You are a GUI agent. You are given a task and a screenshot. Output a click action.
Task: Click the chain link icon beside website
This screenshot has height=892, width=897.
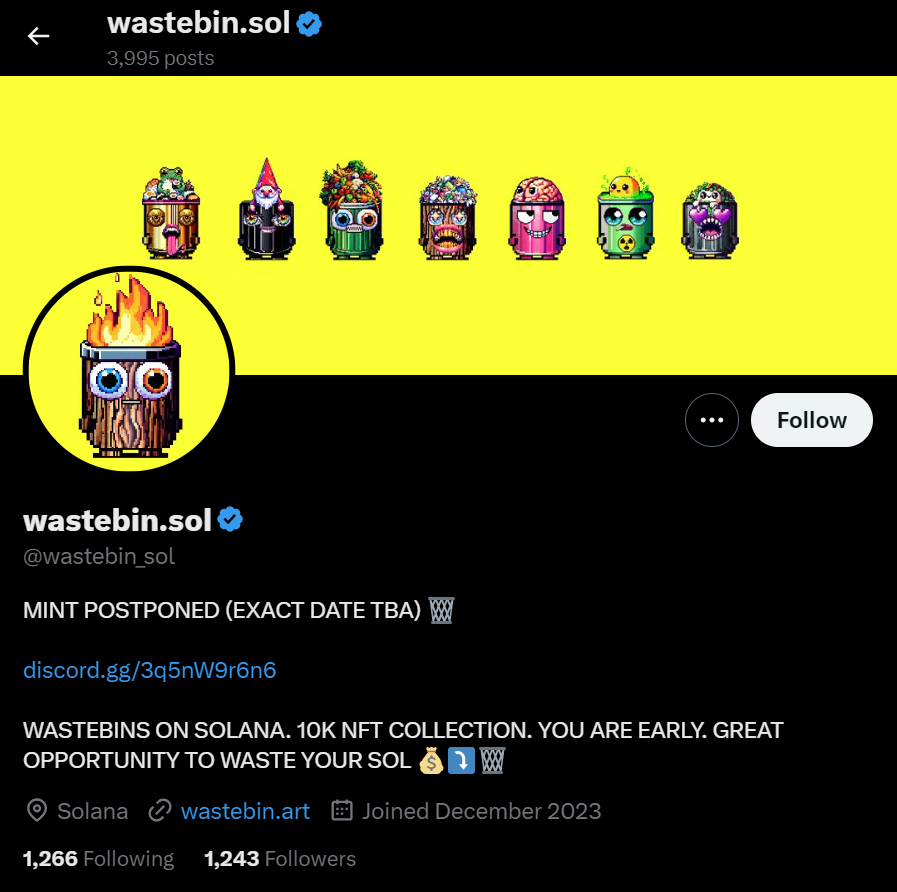(160, 811)
